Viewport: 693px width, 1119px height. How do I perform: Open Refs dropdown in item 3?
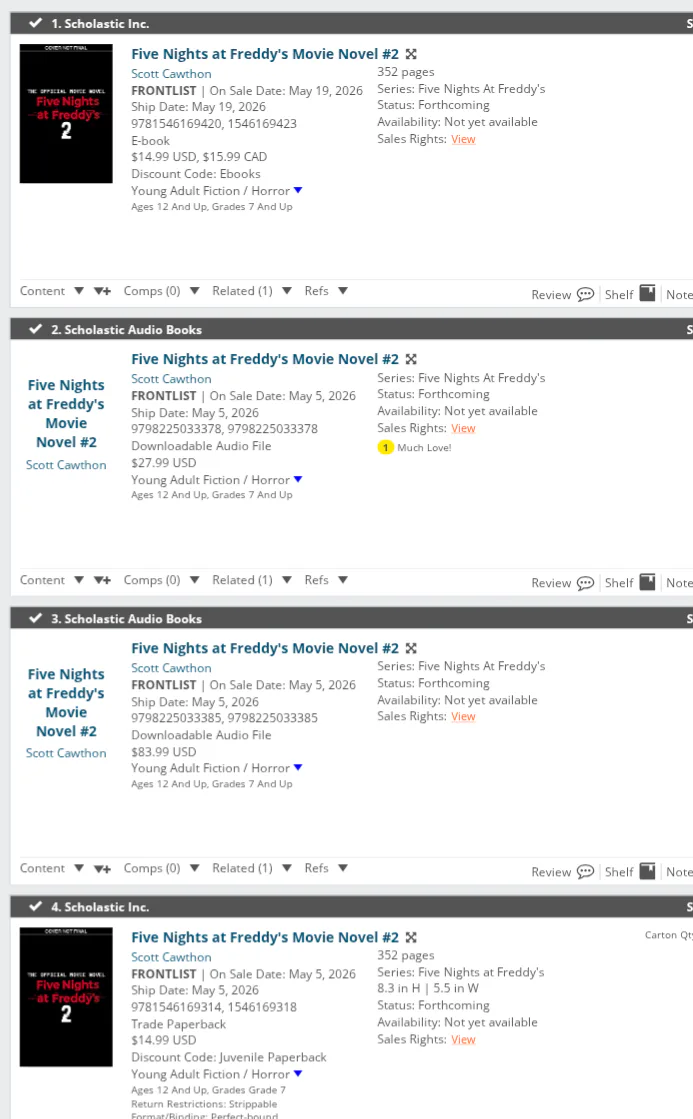[x=343, y=868]
